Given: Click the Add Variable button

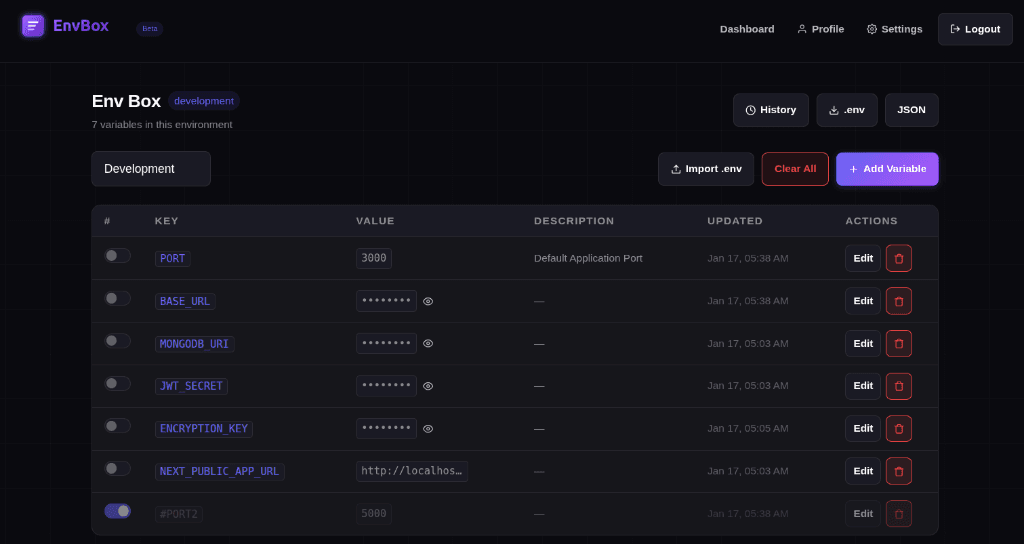Looking at the screenshot, I should [x=887, y=169].
